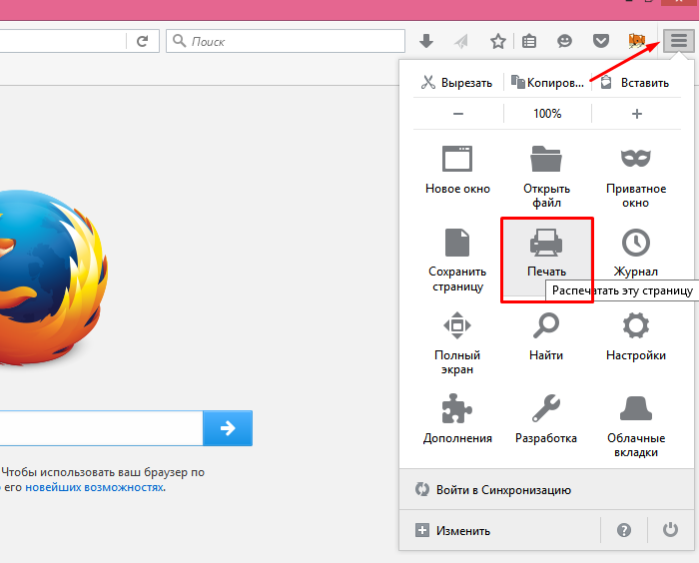Click the Pocket icon in toolbar

click(x=600, y=41)
